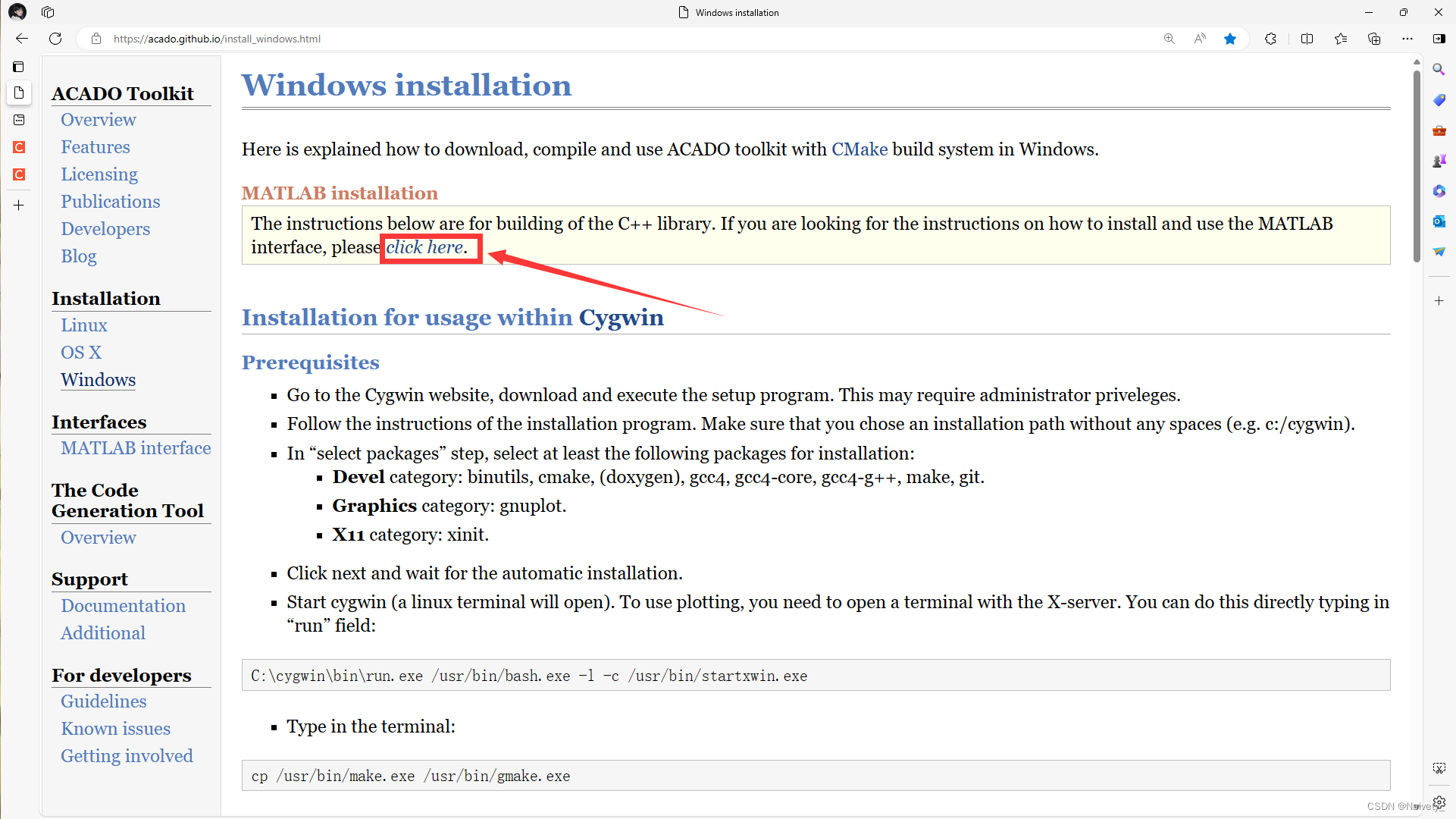Viewport: 1456px width, 819px height.
Task: Open Collections from the toolbar
Action: pos(1374,39)
